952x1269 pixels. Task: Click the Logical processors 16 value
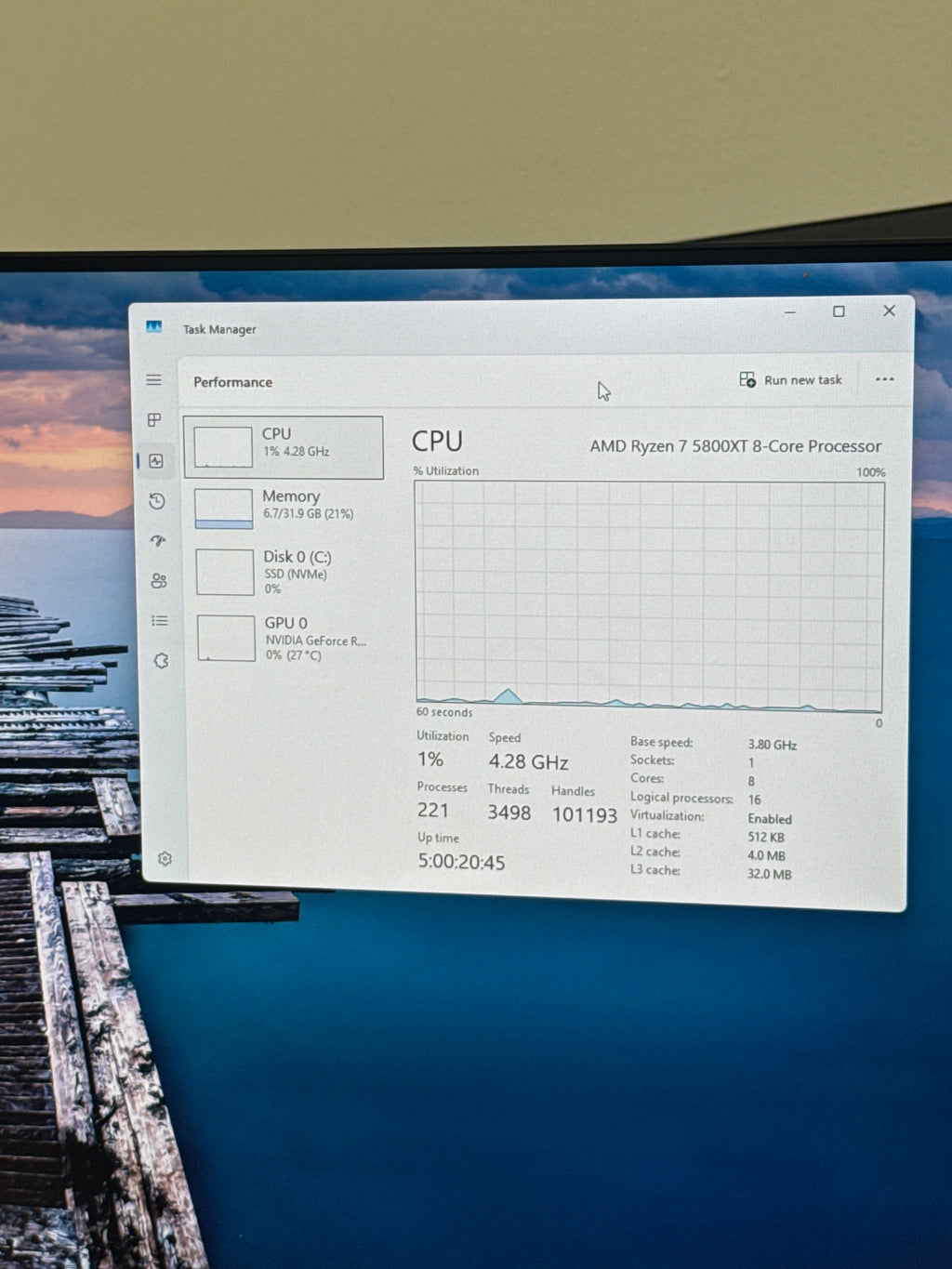tap(754, 800)
